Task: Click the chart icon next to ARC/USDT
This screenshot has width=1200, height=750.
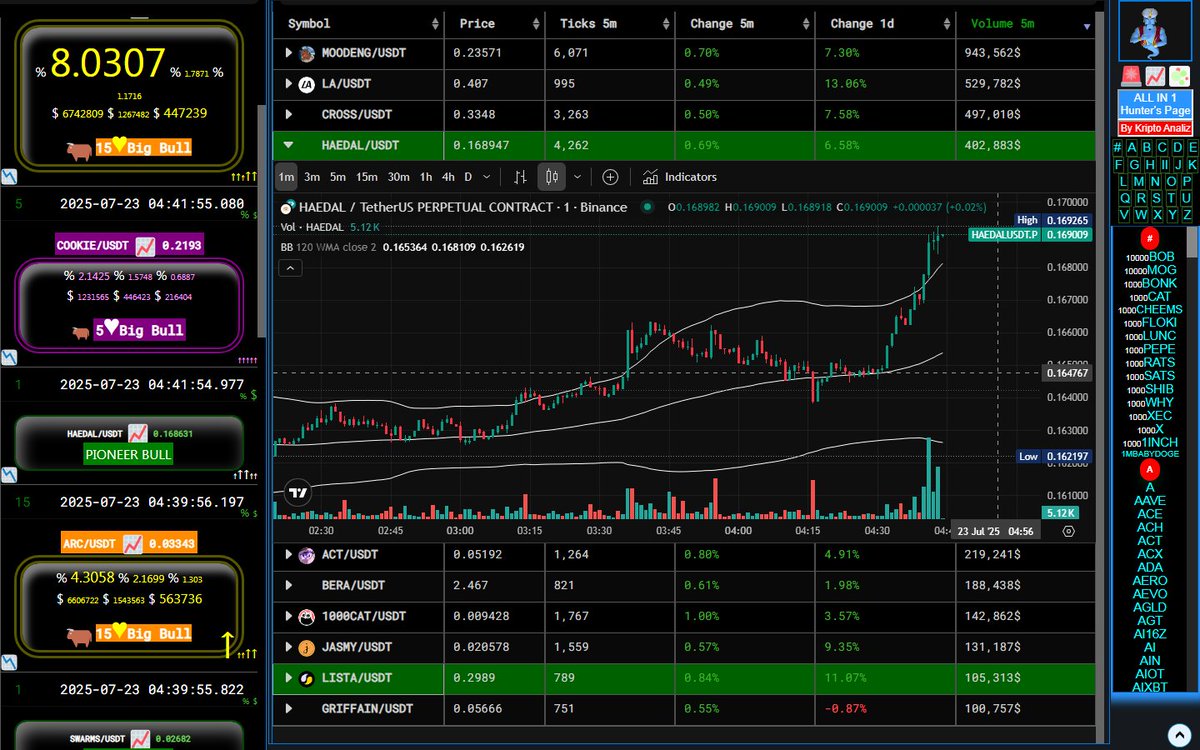Action: [x=132, y=543]
